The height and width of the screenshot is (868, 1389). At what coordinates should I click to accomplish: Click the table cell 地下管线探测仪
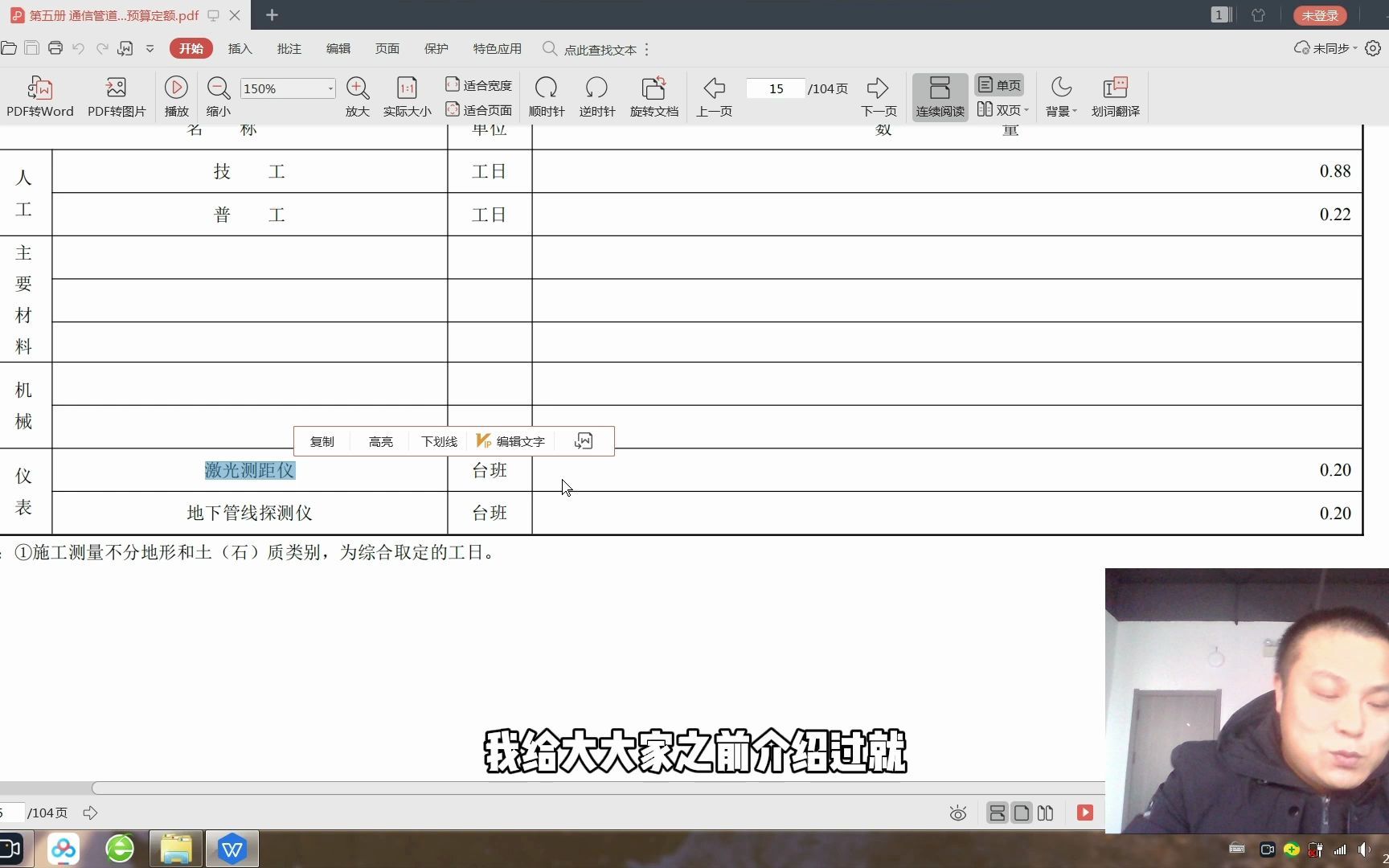coord(250,513)
